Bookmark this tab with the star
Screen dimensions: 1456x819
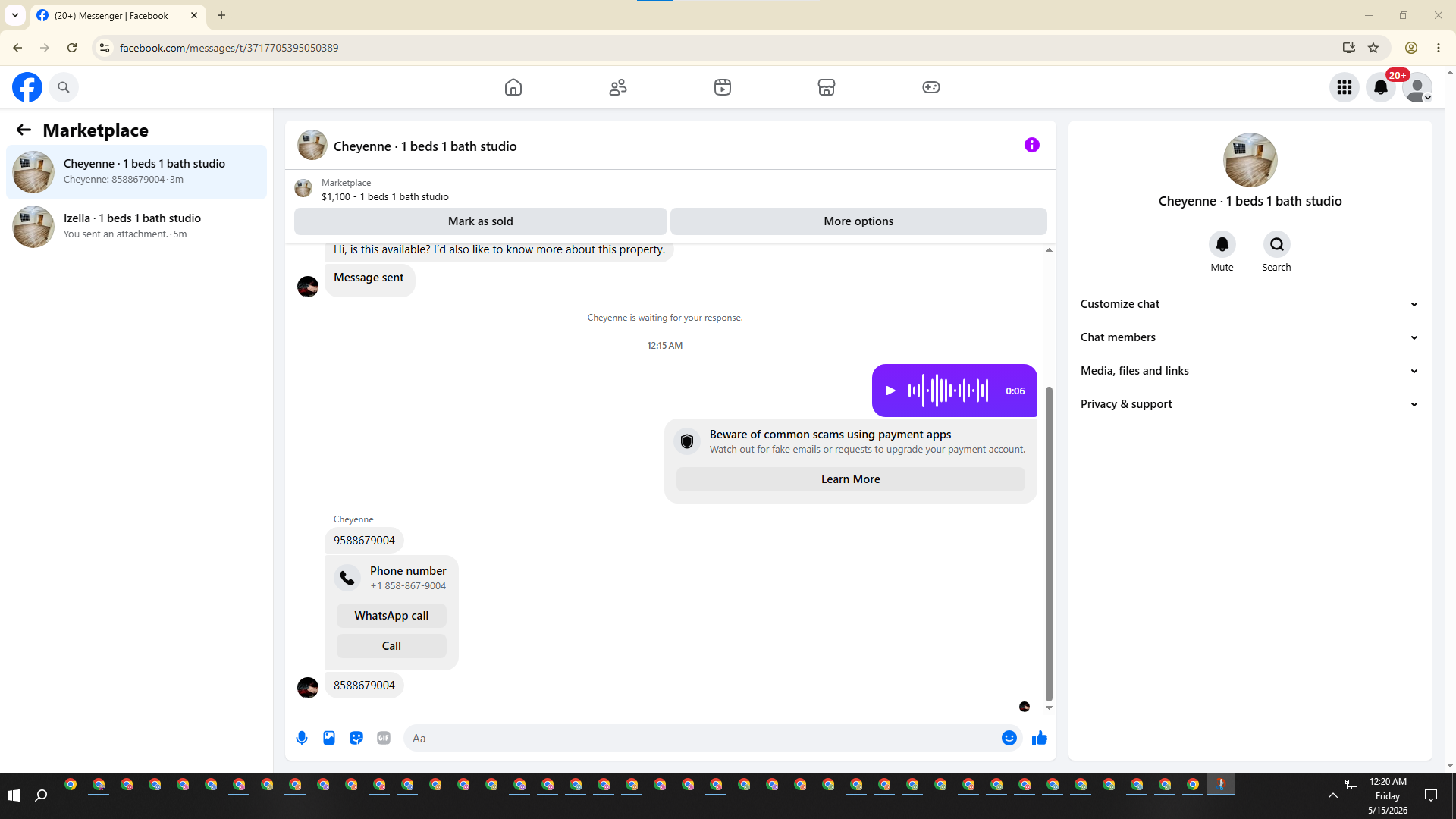tap(1373, 48)
